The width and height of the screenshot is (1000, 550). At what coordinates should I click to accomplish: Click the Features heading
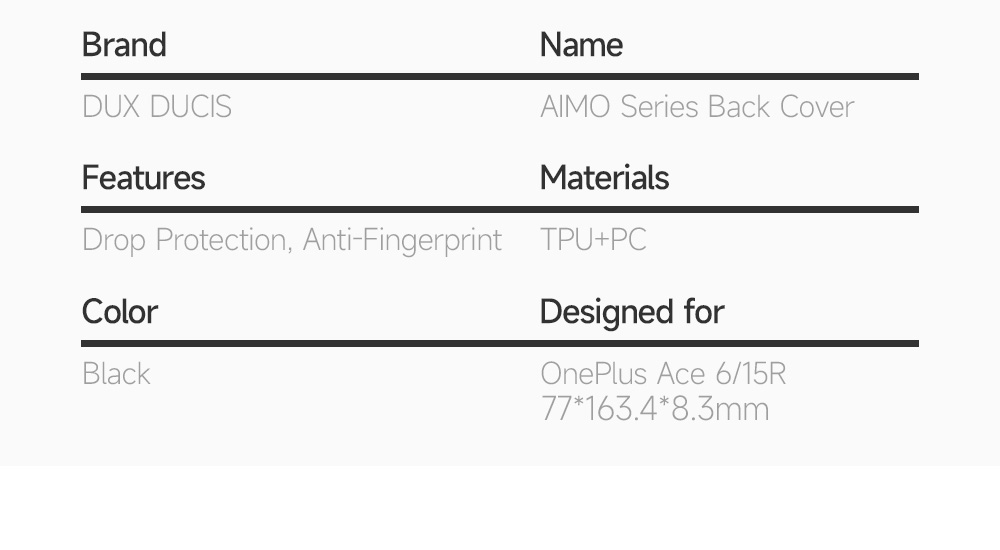143,178
